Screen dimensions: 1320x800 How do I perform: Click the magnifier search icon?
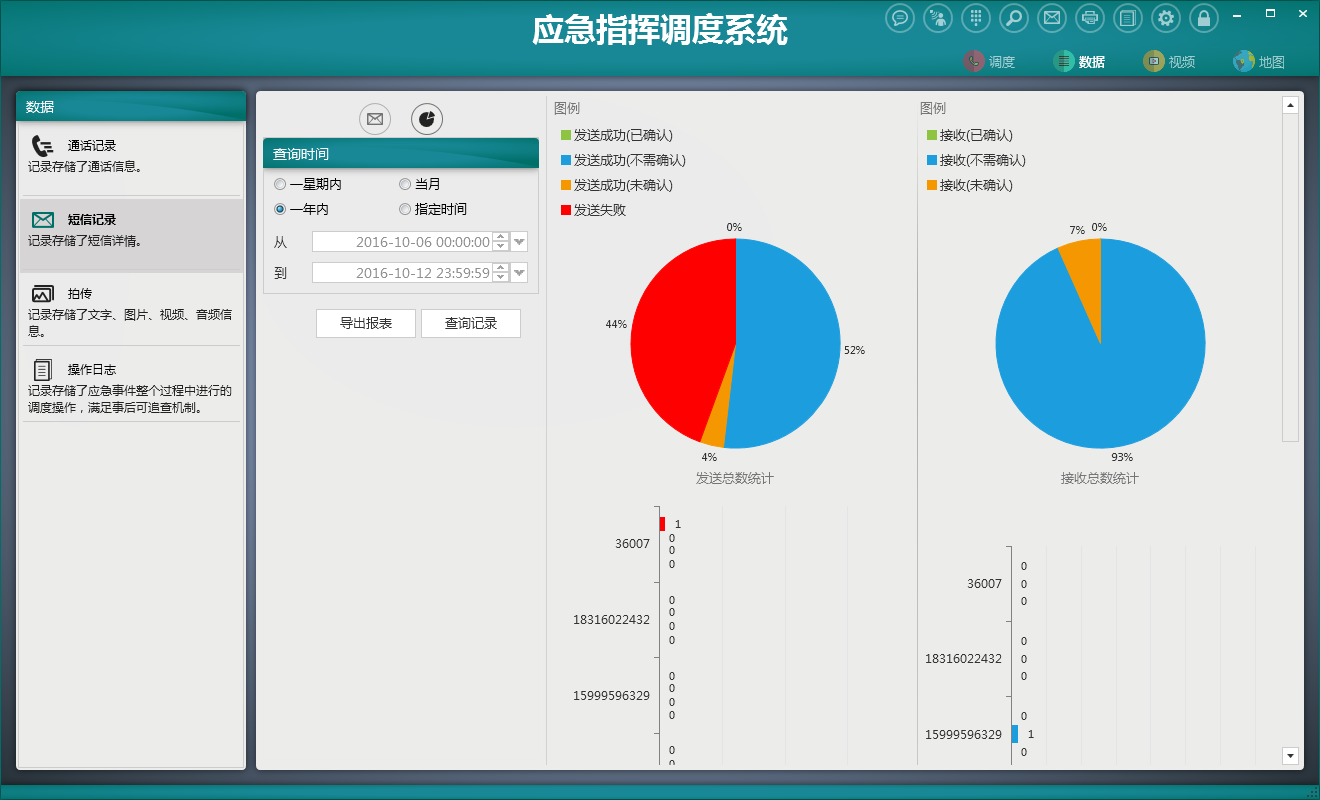click(x=1014, y=18)
